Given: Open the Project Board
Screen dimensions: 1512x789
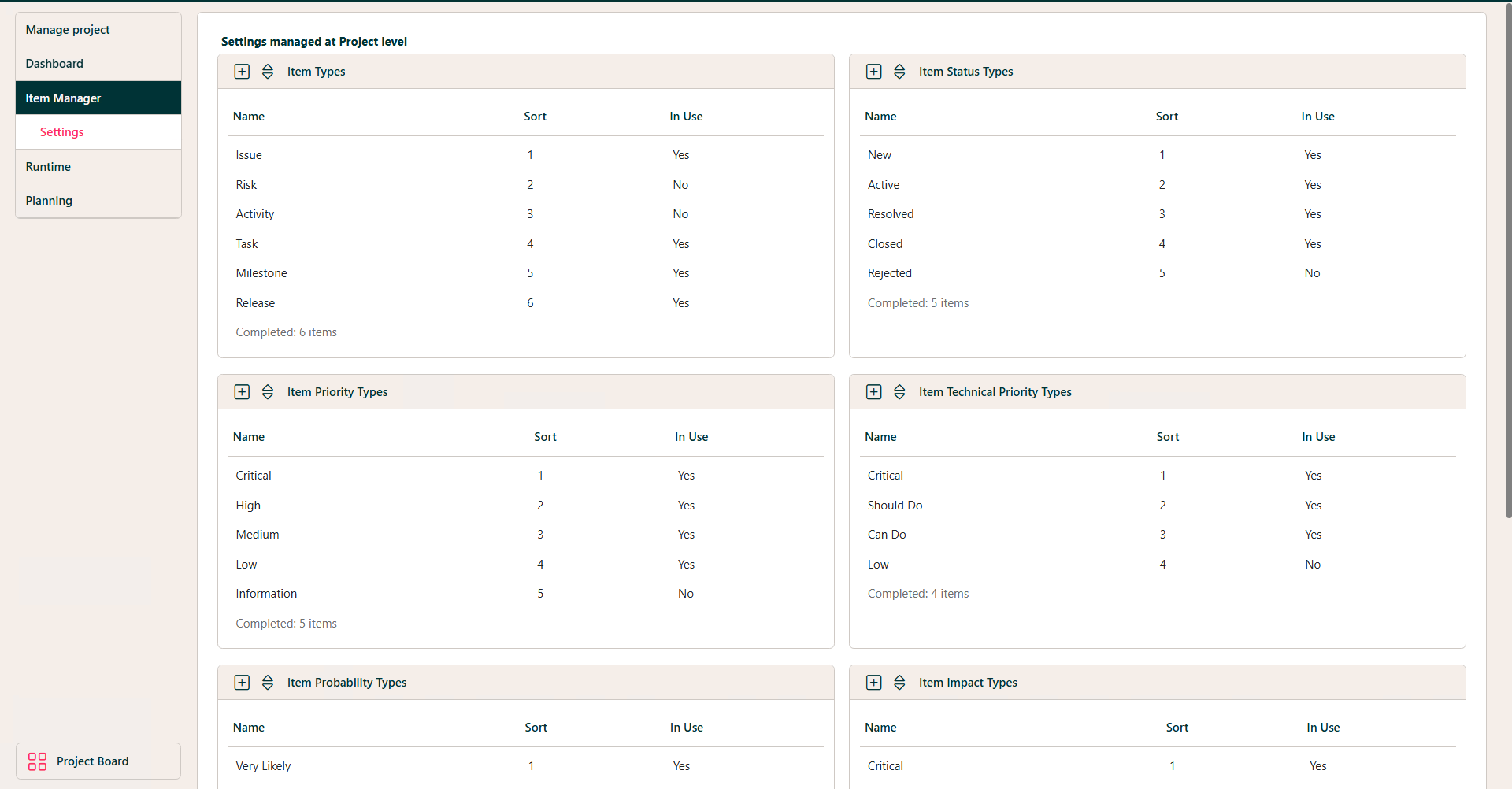Looking at the screenshot, I should point(92,761).
